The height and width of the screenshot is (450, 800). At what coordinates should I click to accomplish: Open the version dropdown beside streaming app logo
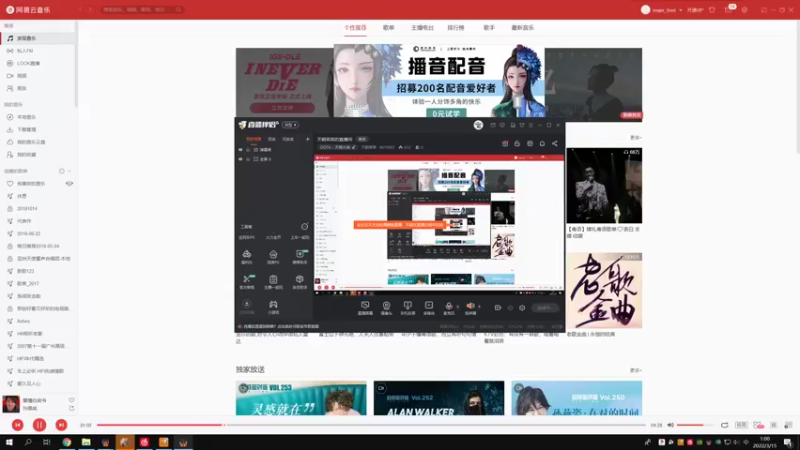pyautogui.click(x=291, y=125)
